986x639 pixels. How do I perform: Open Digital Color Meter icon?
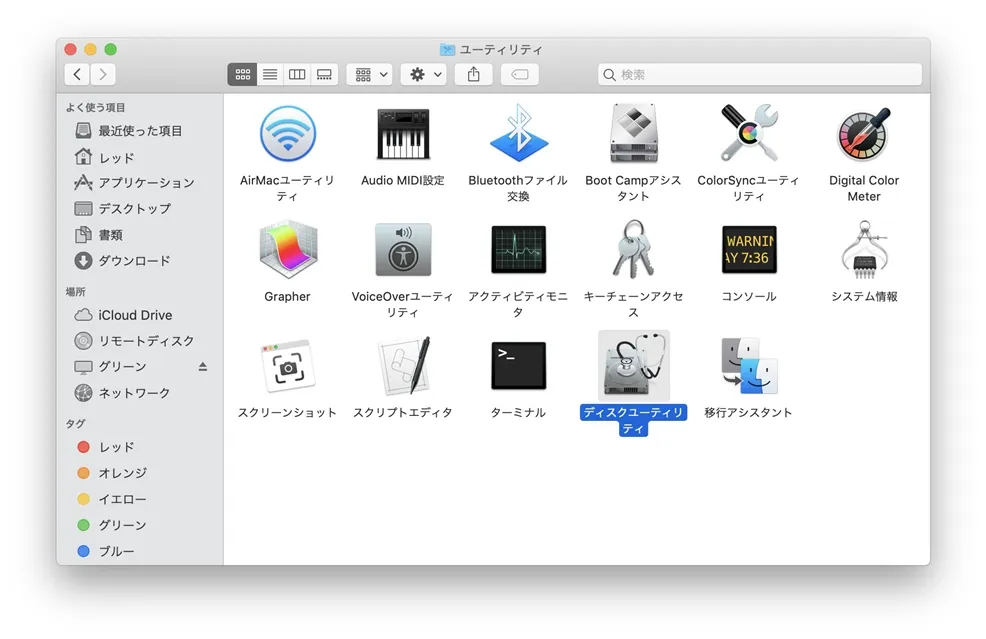(863, 134)
